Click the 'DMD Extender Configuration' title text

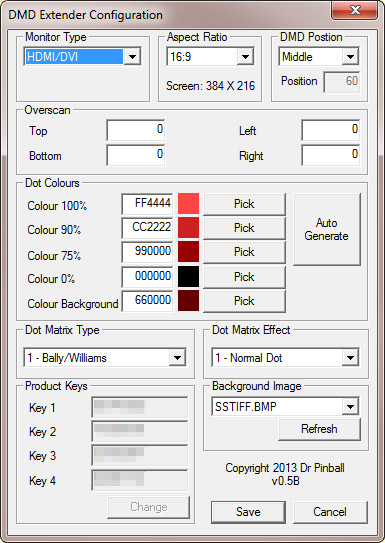click(86, 15)
